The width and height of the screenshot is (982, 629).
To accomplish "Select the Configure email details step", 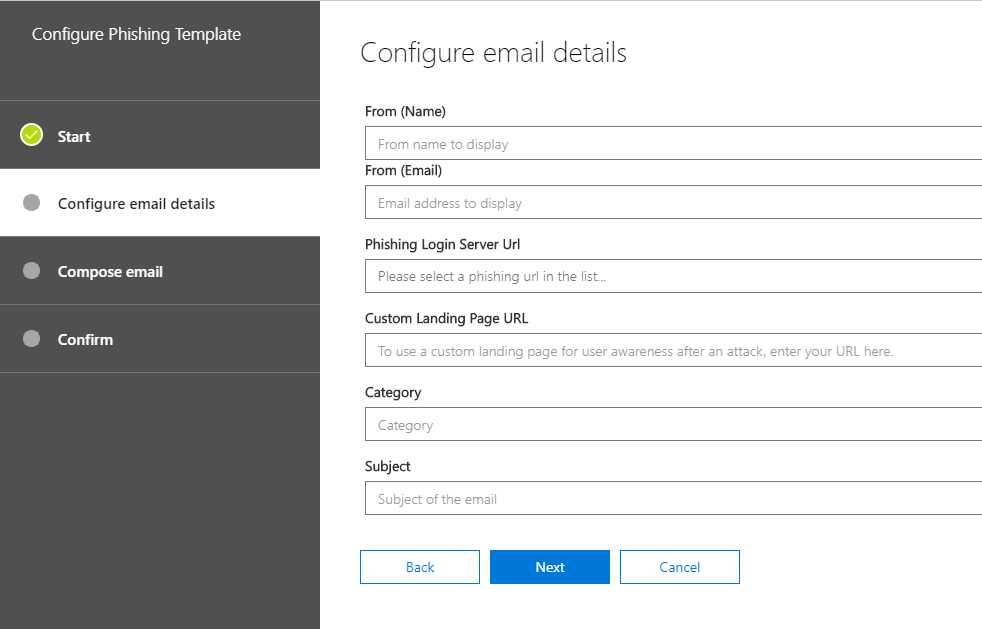I will pyautogui.click(x=138, y=202).
